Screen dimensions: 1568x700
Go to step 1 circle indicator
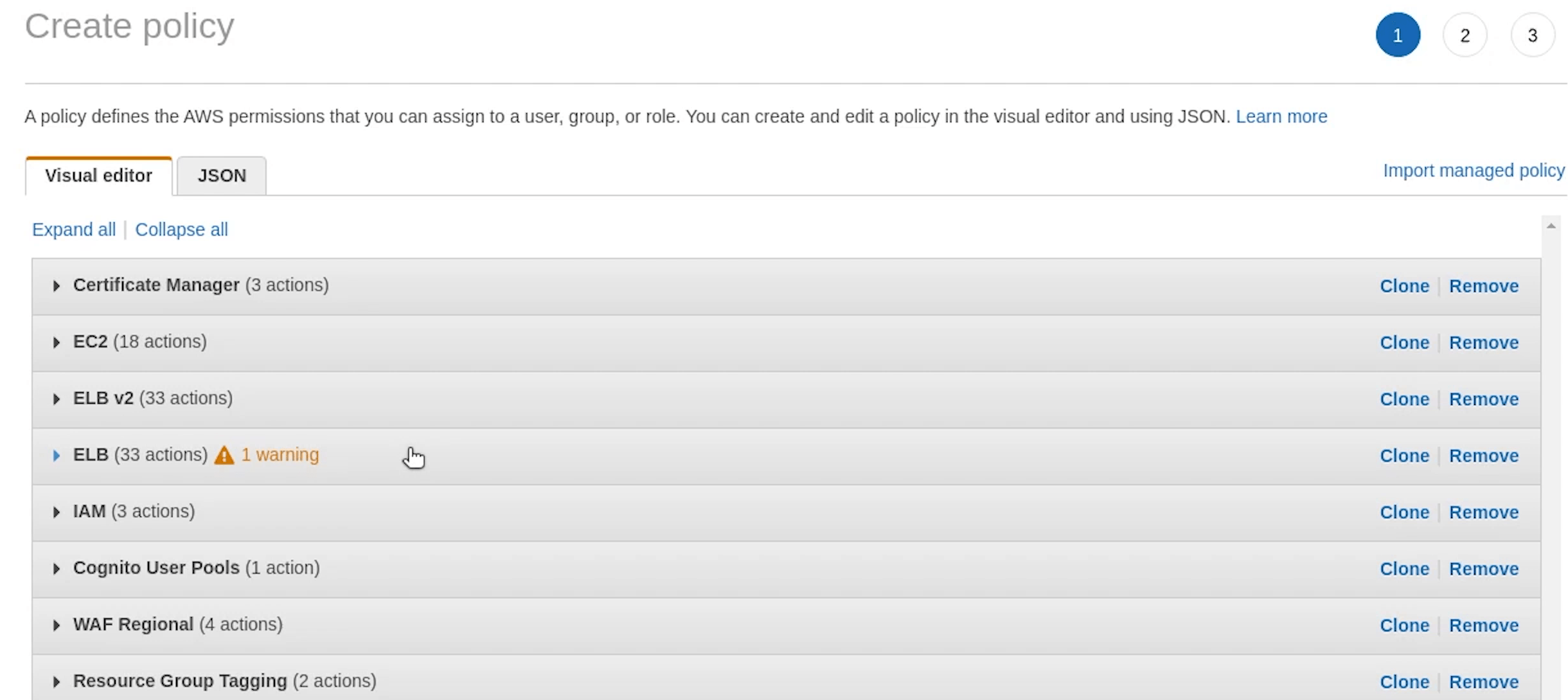coord(1398,35)
